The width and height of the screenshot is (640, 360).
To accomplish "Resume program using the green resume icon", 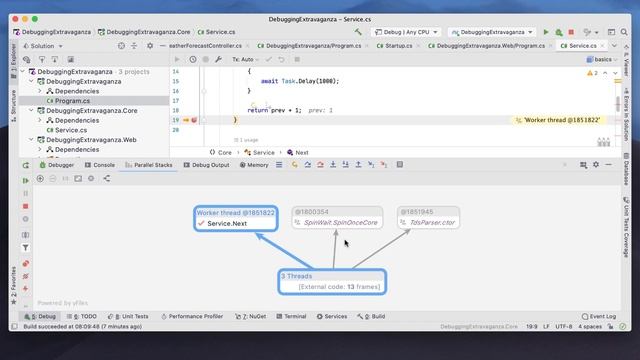I will (26, 180).
